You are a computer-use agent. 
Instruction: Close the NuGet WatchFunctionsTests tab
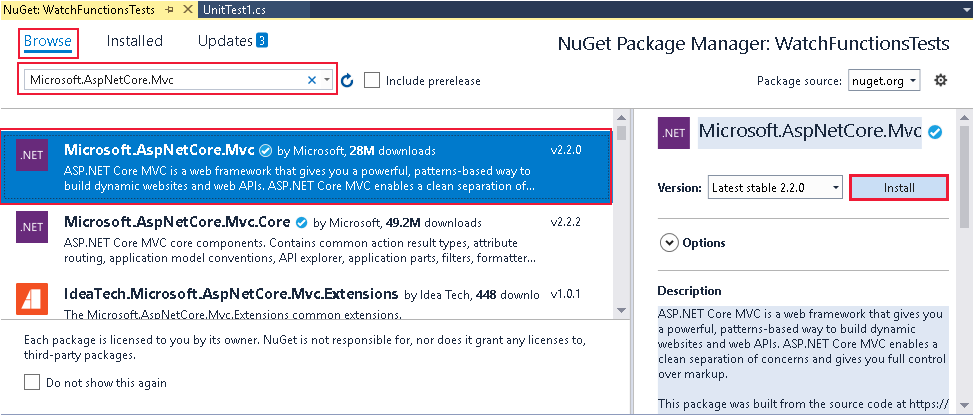tap(187, 8)
